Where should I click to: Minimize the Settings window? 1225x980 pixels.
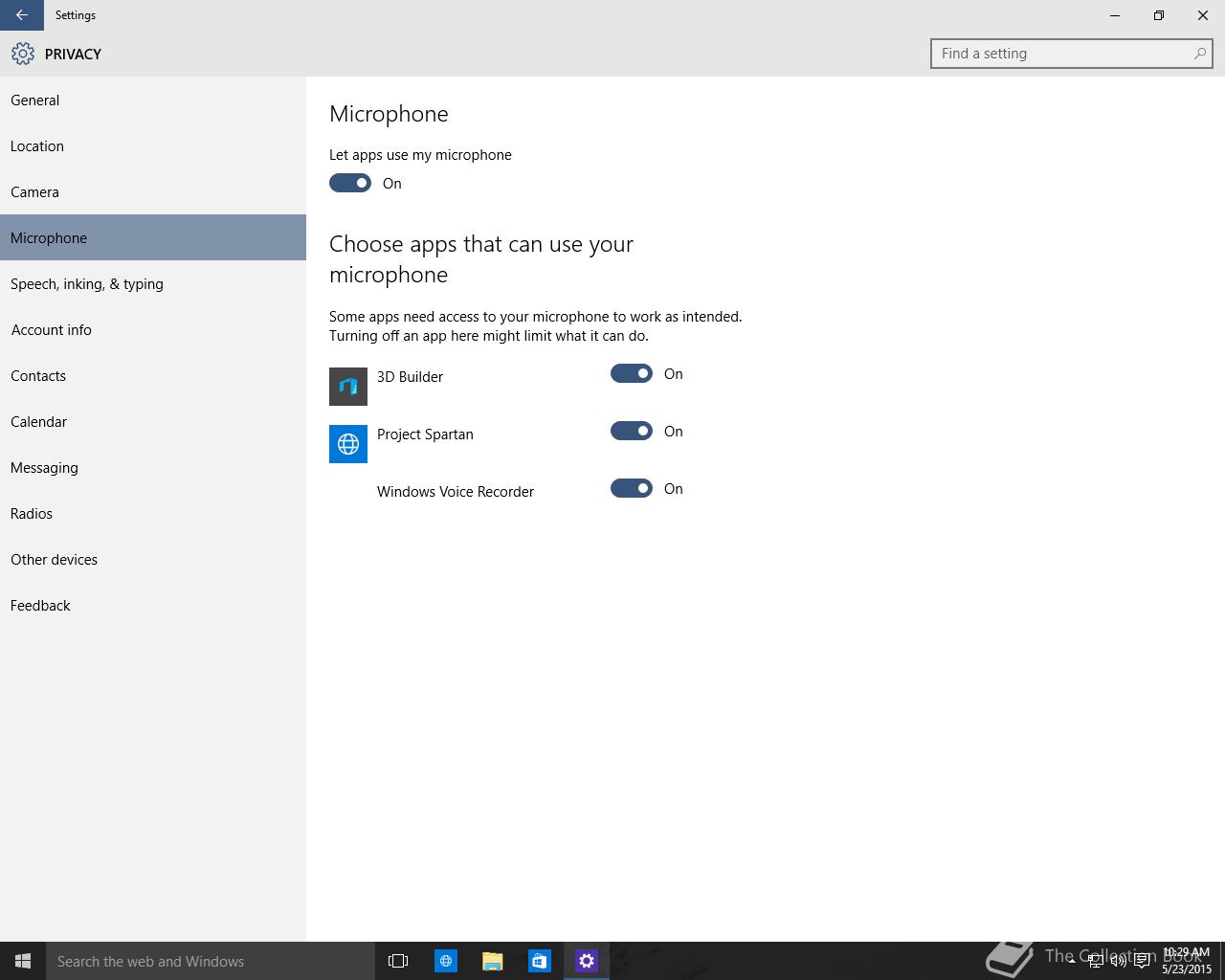point(1115,15)
